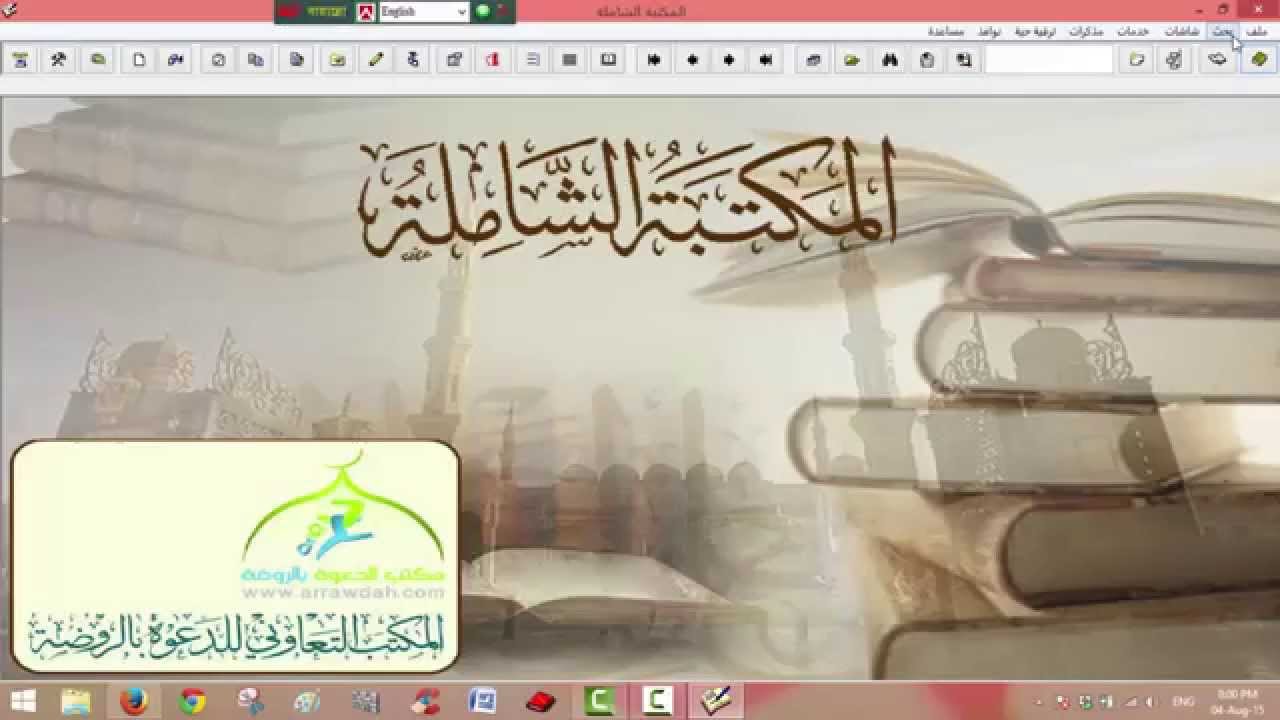Click the skip arrow next to open-book icon
The width and height of the screenshot is (1280, 720).
click(654, 60)
